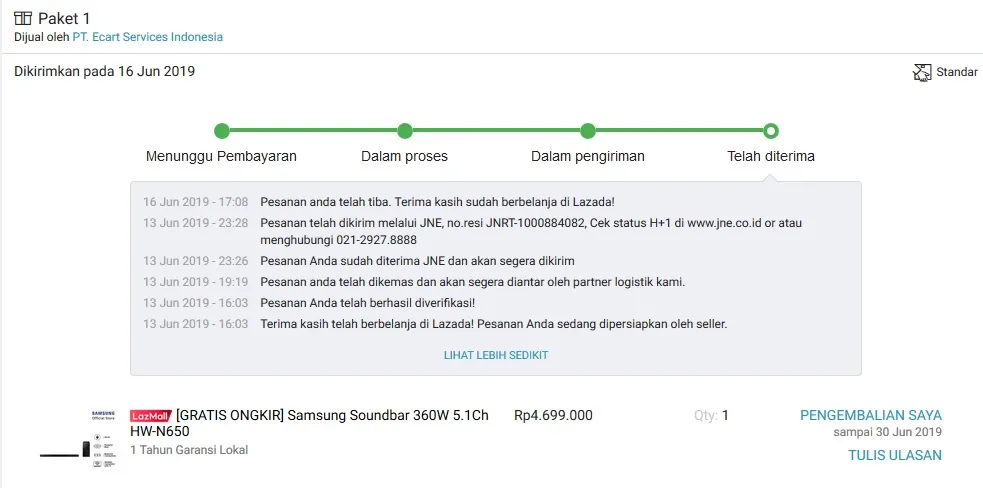The height and width of the screenshot is (488, 983).
Task: Click the package box icon beside Paket 1
Action: (22, 18)
